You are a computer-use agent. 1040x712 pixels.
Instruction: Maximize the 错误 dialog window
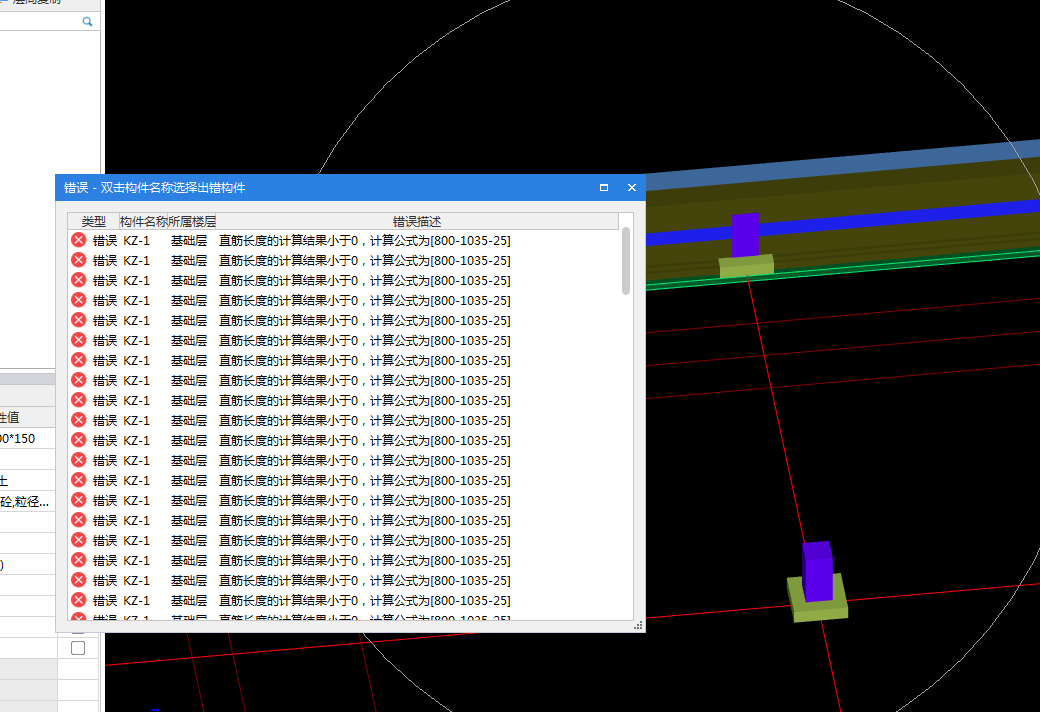click(x=604, y=188)
